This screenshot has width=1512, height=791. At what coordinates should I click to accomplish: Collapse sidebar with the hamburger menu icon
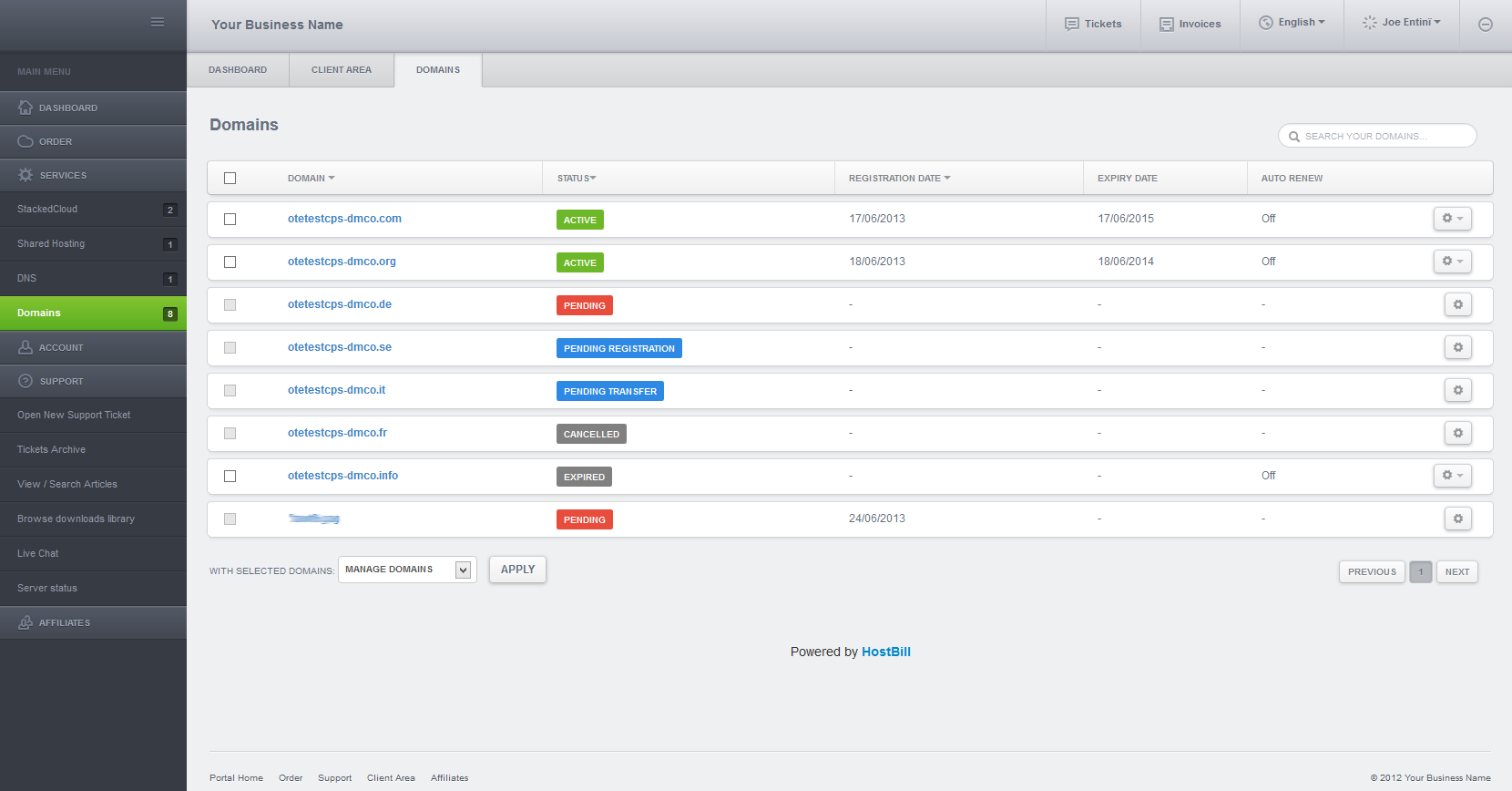coord(158,22)
